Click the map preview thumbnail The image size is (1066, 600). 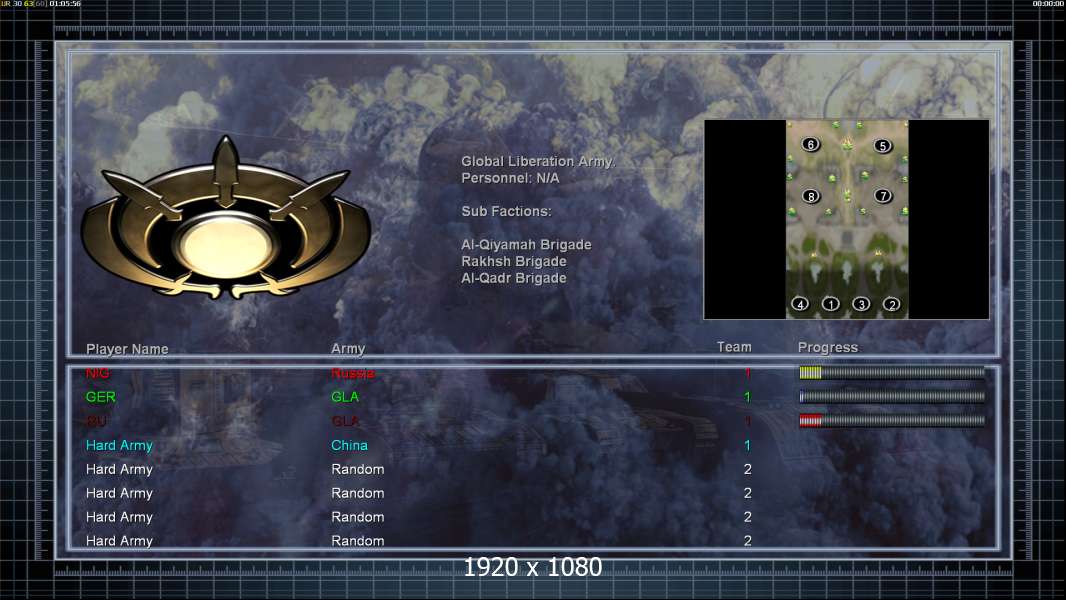(846, 219)
